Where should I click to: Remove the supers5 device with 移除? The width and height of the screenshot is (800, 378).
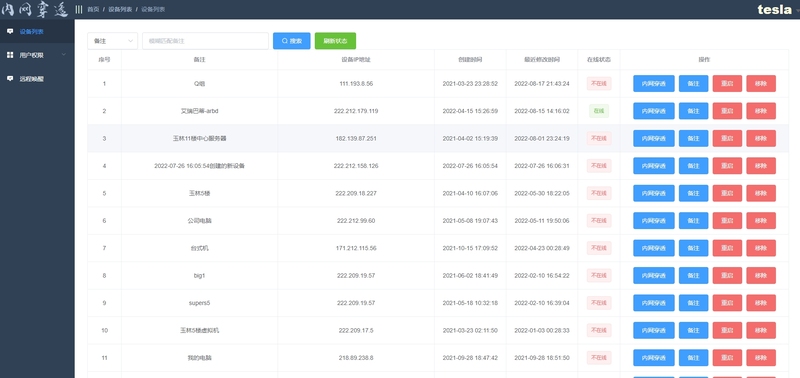(x=761, y=303)
